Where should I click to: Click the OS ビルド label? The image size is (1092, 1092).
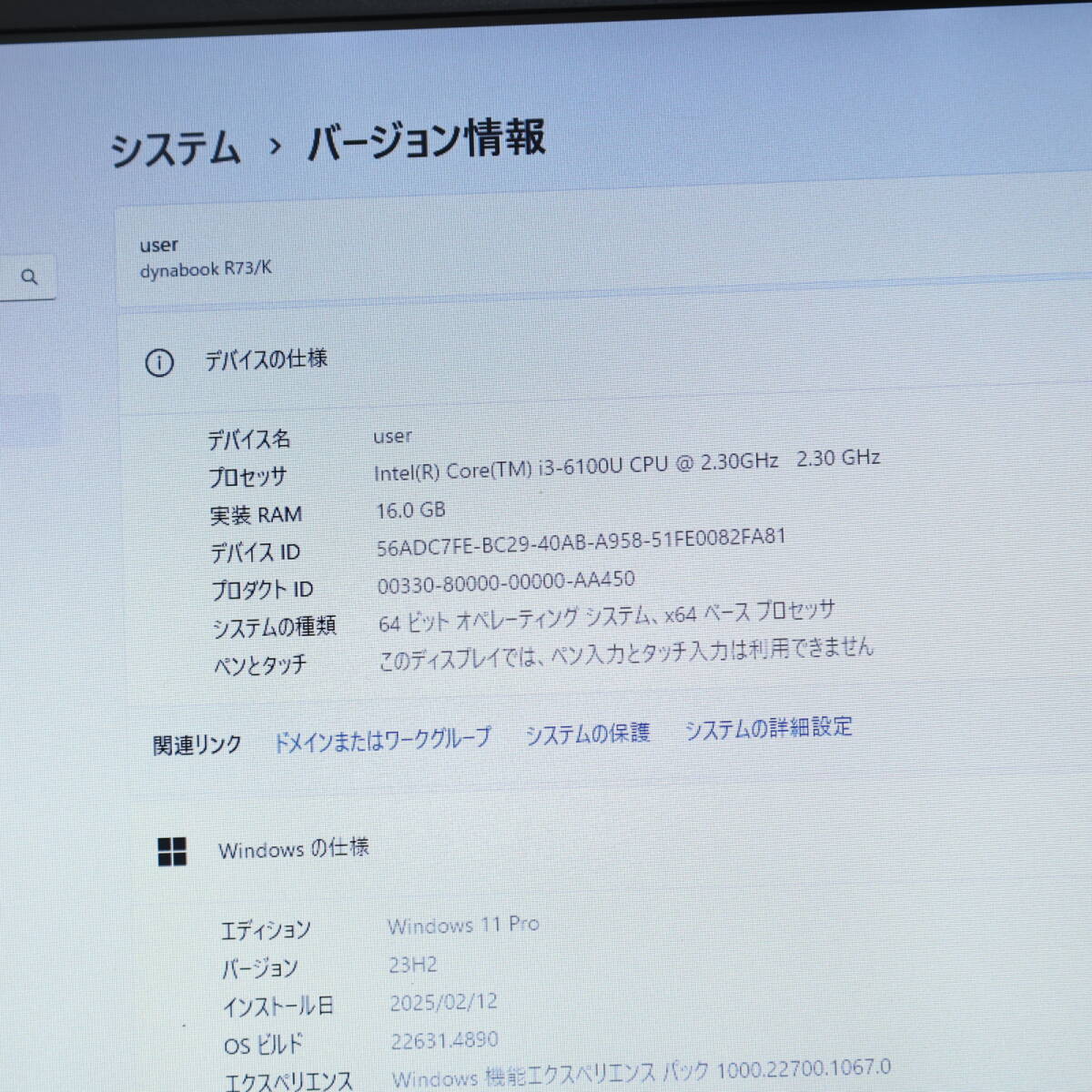point(264,1045)
